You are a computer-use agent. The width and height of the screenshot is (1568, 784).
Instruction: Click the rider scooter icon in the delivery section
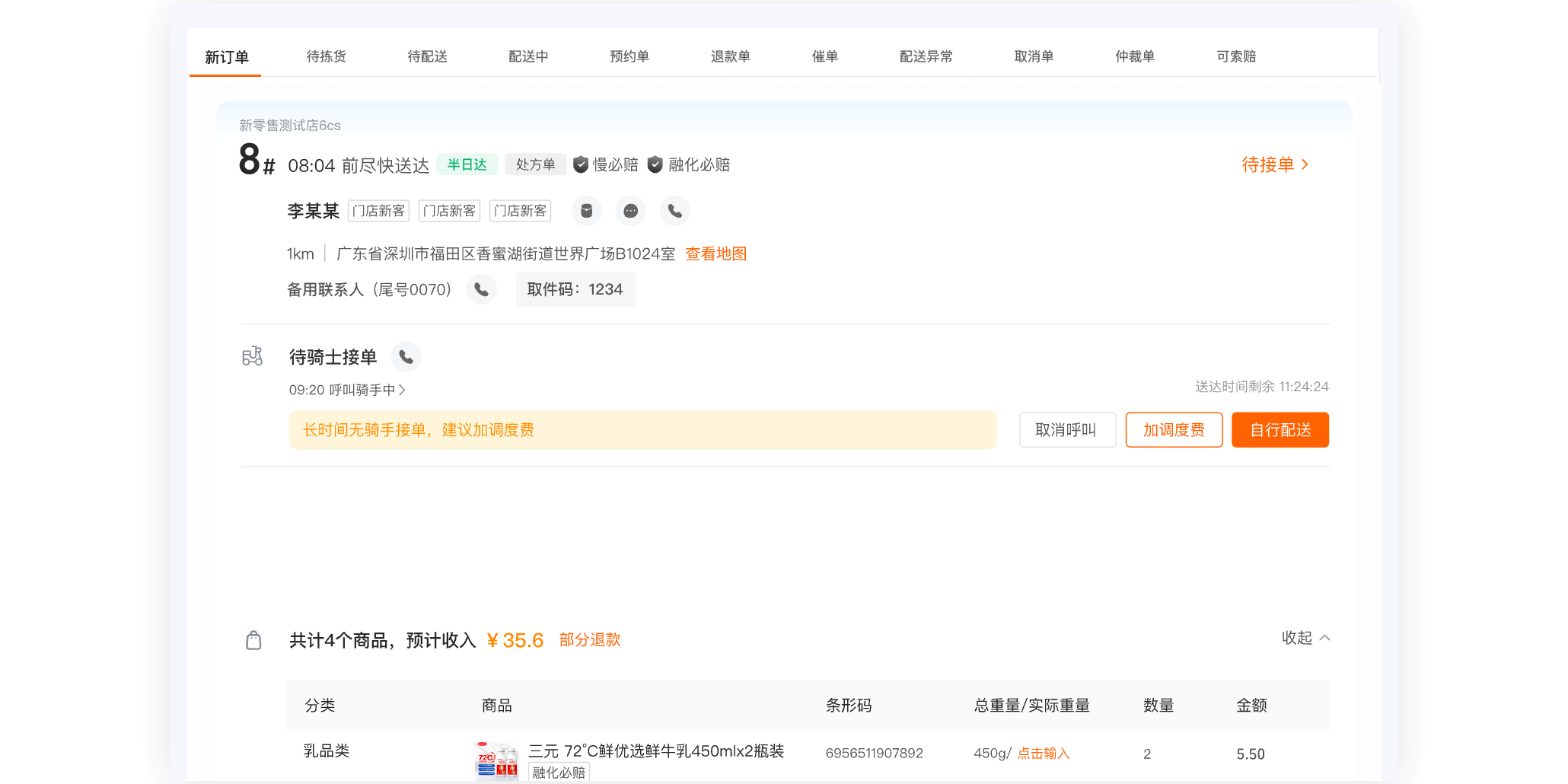[x=252, y=356]
